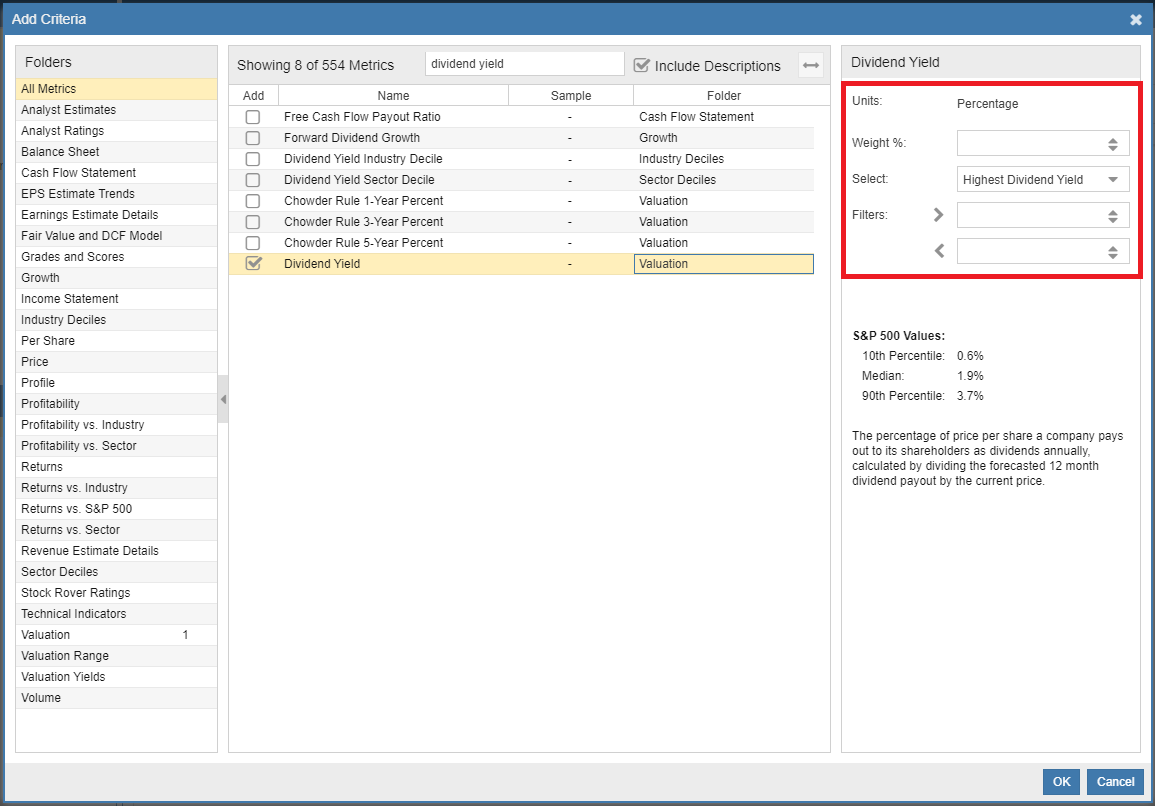
Task: Open the Highest Dividend Yield select dropdown
Action: tap(1042, 180)
